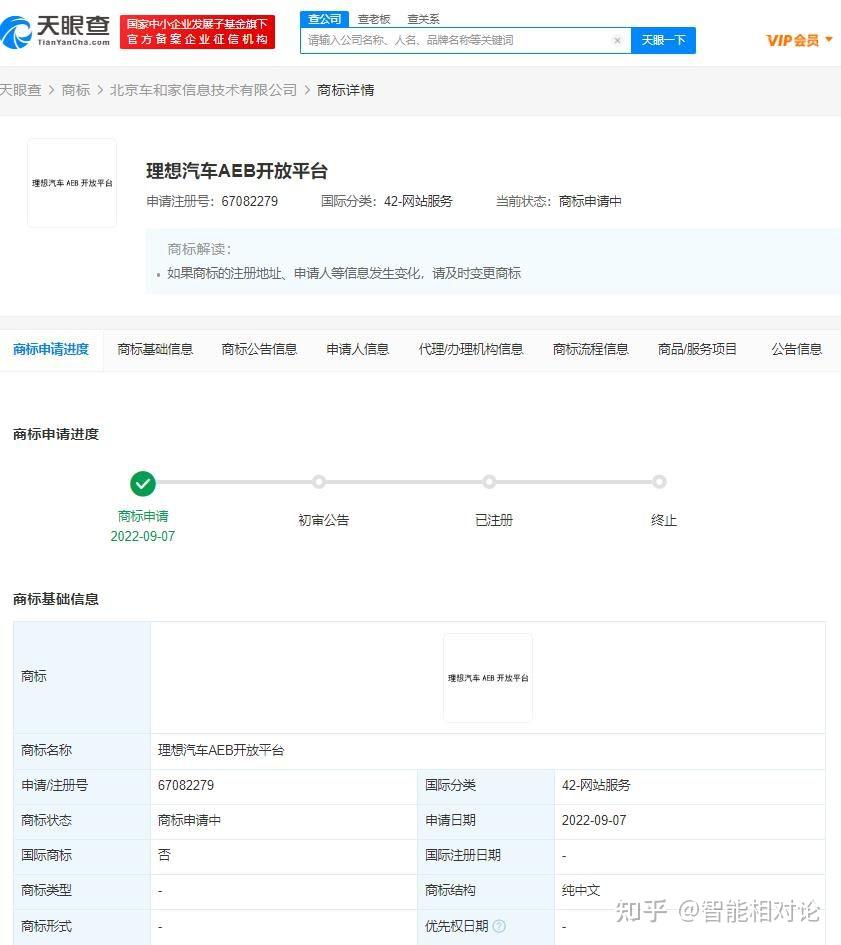This screenshot has width=841, height=945.
Task: Select the 商标流程信息 tab
Action: [x=591, y=349]
